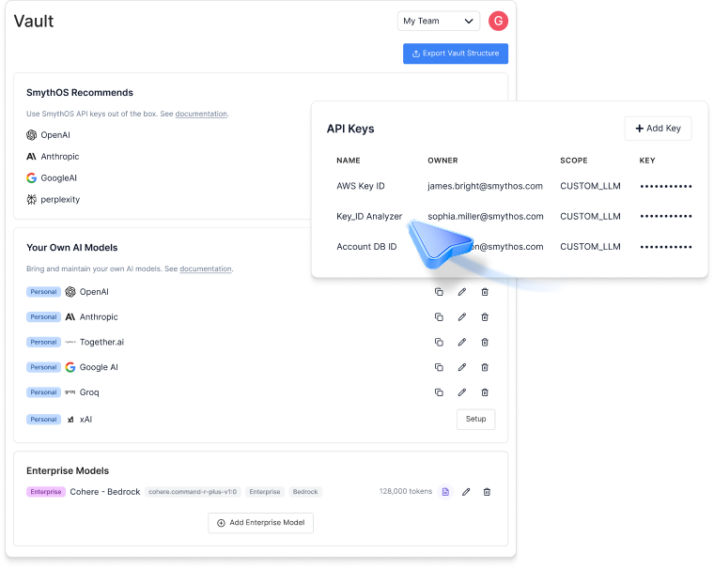Image resolution: width=714 pixels, height=568 pixels.
Task: Delete the personal OpenAI model entry
Action: click(485, 292)
